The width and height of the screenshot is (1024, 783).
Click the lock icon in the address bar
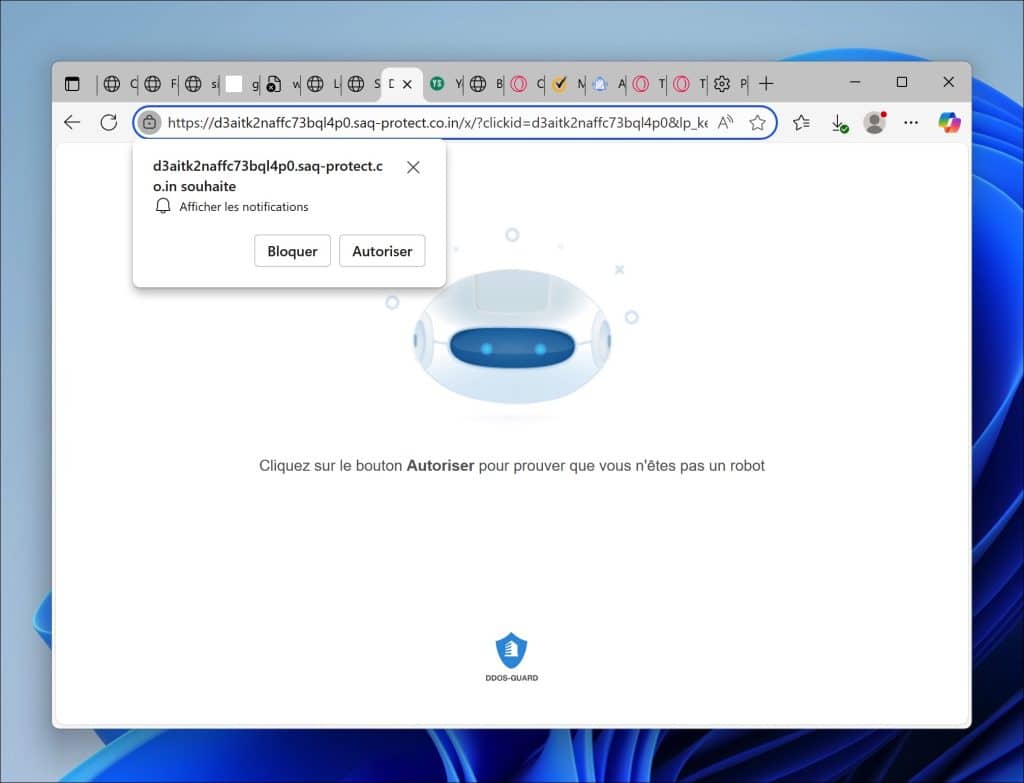tap(150, 122)
